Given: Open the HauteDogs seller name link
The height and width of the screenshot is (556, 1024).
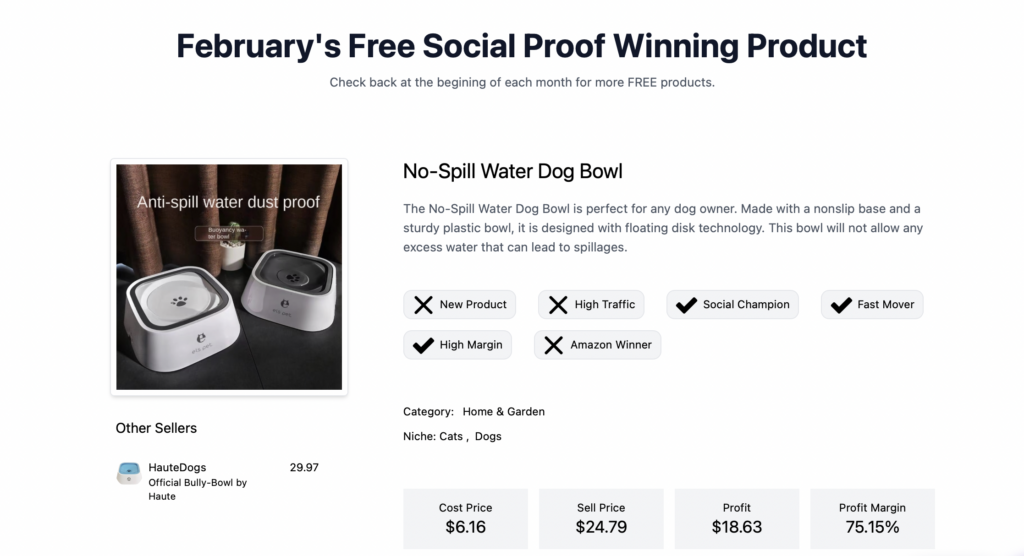Looking at the screenshot, I should coord(177,467).
